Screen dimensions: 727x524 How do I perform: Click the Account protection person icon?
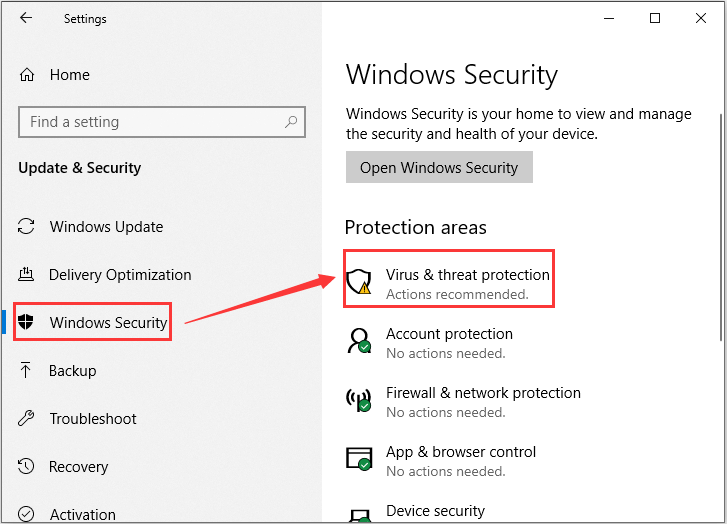coord(359,341)
